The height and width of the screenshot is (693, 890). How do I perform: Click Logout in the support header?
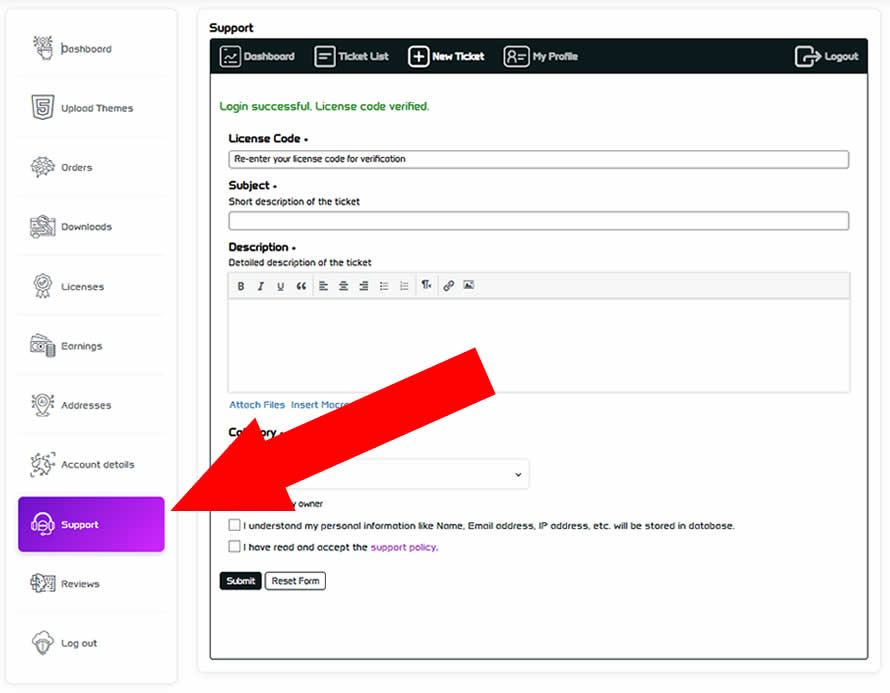[827, 57]
